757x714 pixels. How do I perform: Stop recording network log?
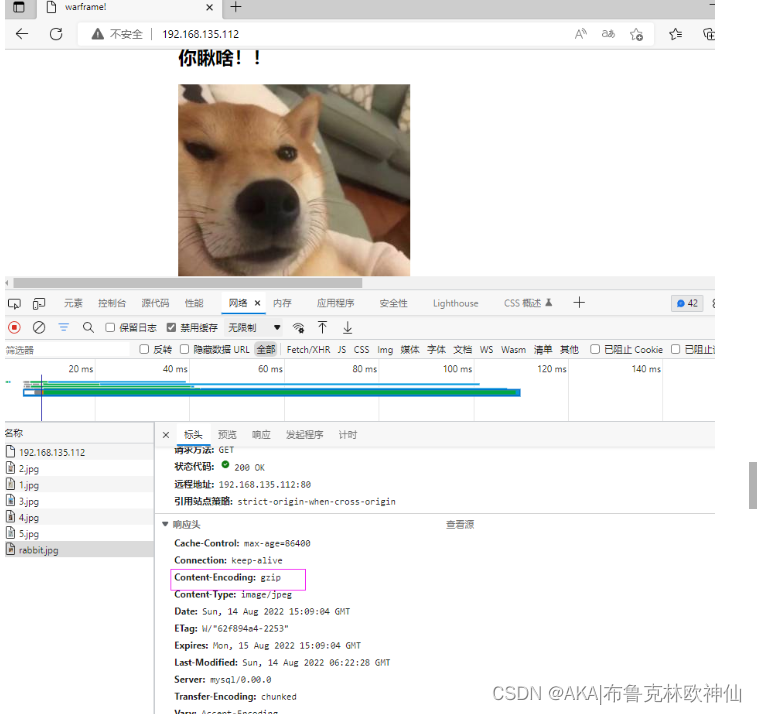[x=14, y=328]
